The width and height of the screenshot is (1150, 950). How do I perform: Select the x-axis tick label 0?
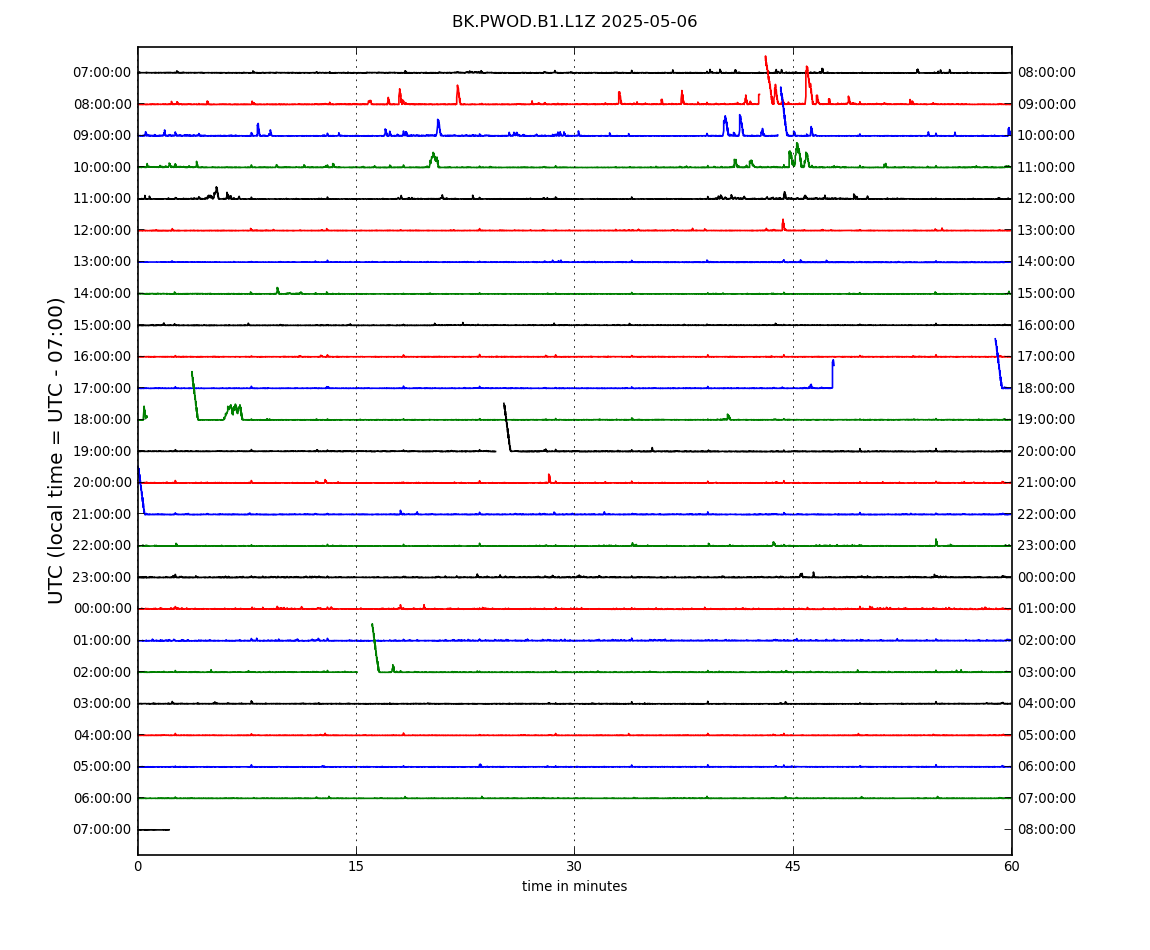click(x=138, y=866)
